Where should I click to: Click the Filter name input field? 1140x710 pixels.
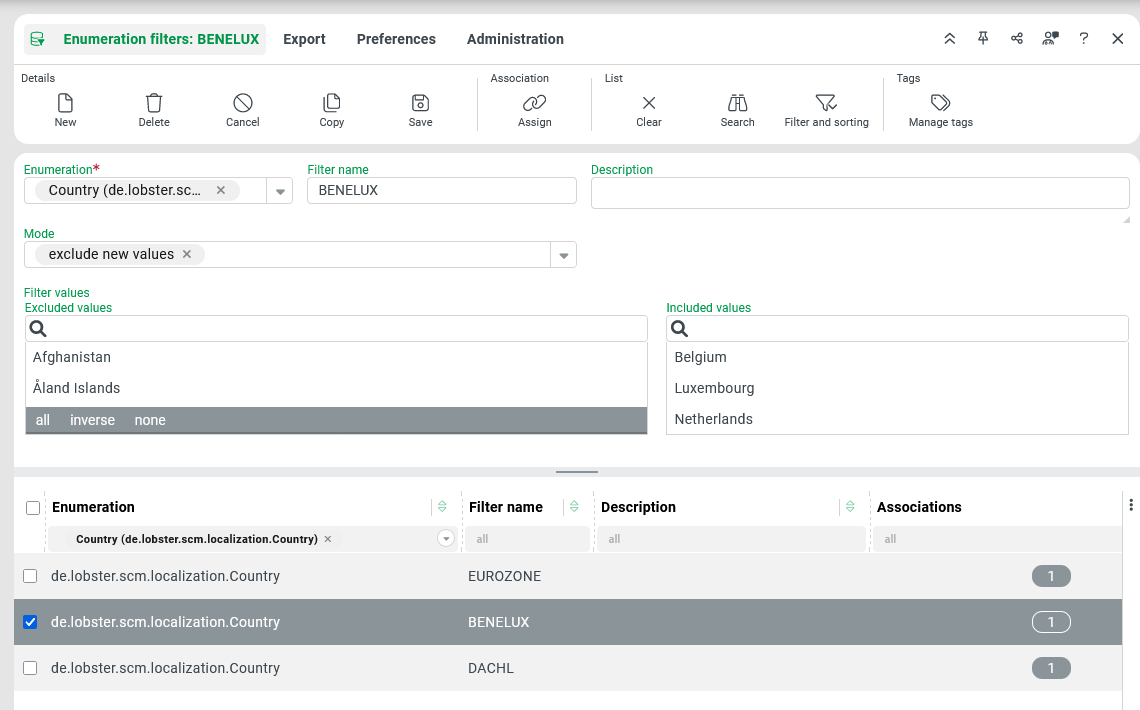click(x=442, y=190)
